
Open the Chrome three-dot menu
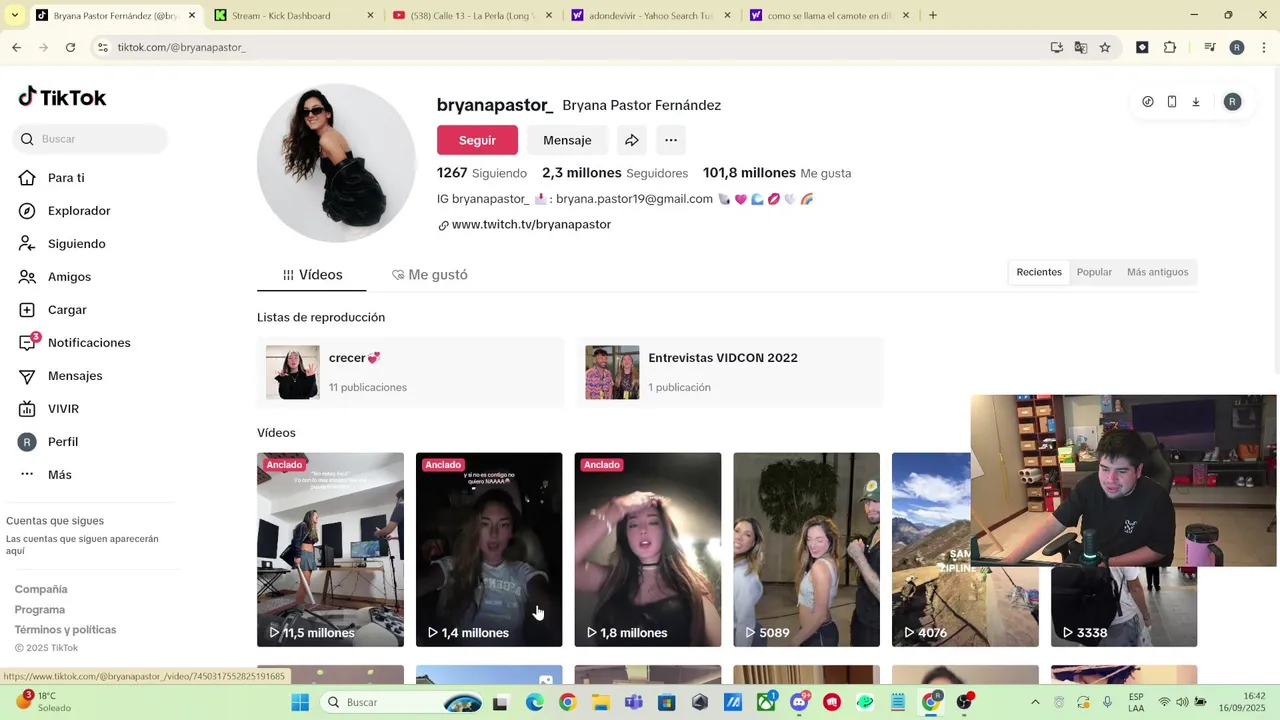(1264, 47)
